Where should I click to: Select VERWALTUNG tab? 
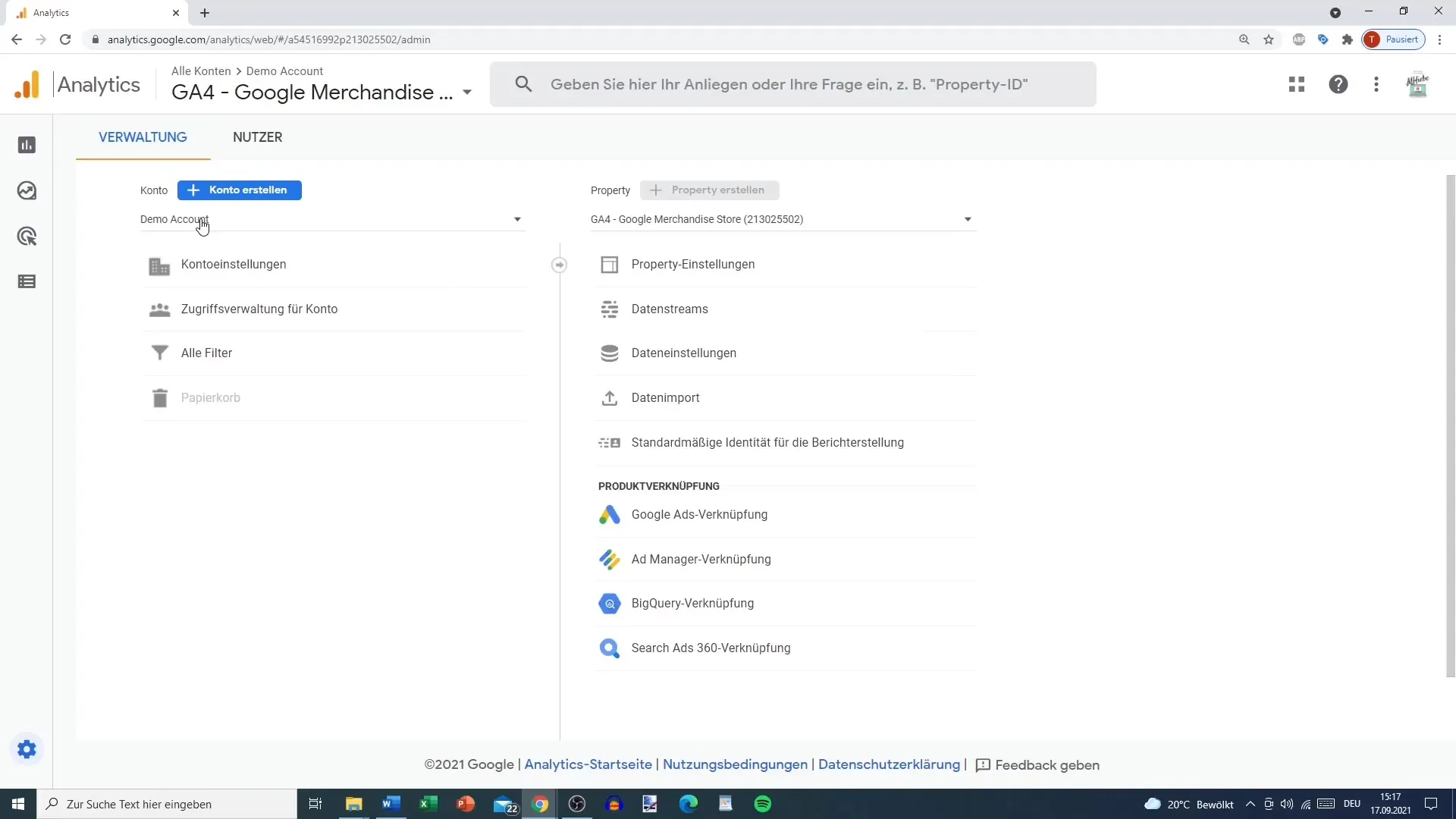click(142, 137)
